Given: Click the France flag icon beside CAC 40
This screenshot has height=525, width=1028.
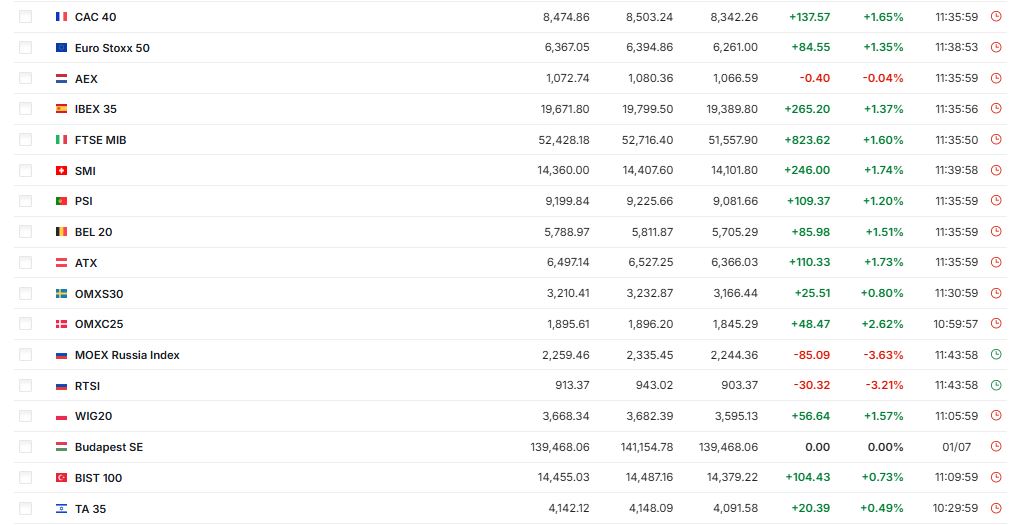Looking at the screenshot, I should pos(62,16).
